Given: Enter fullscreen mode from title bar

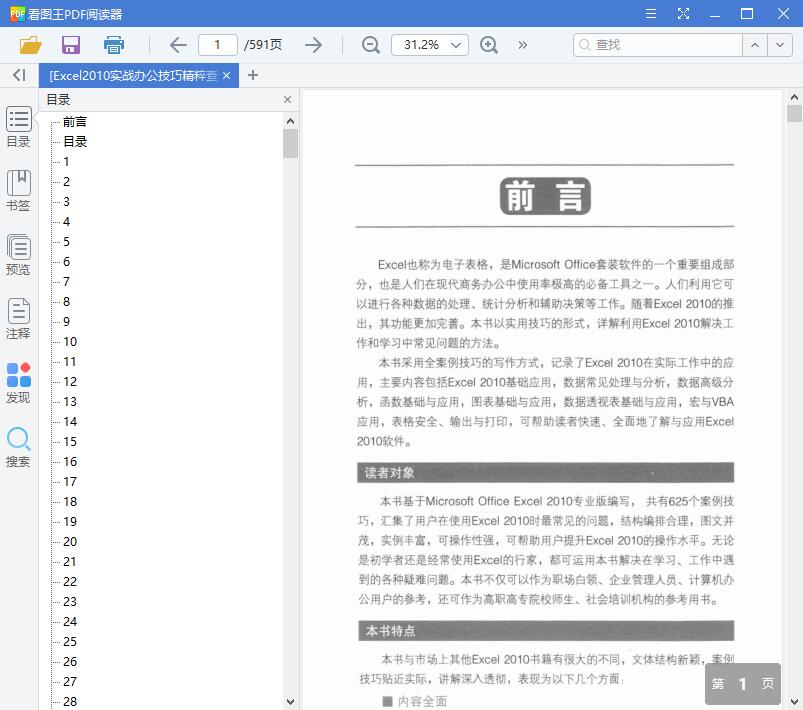Looking at the screenshot, I should coord(683,13).
